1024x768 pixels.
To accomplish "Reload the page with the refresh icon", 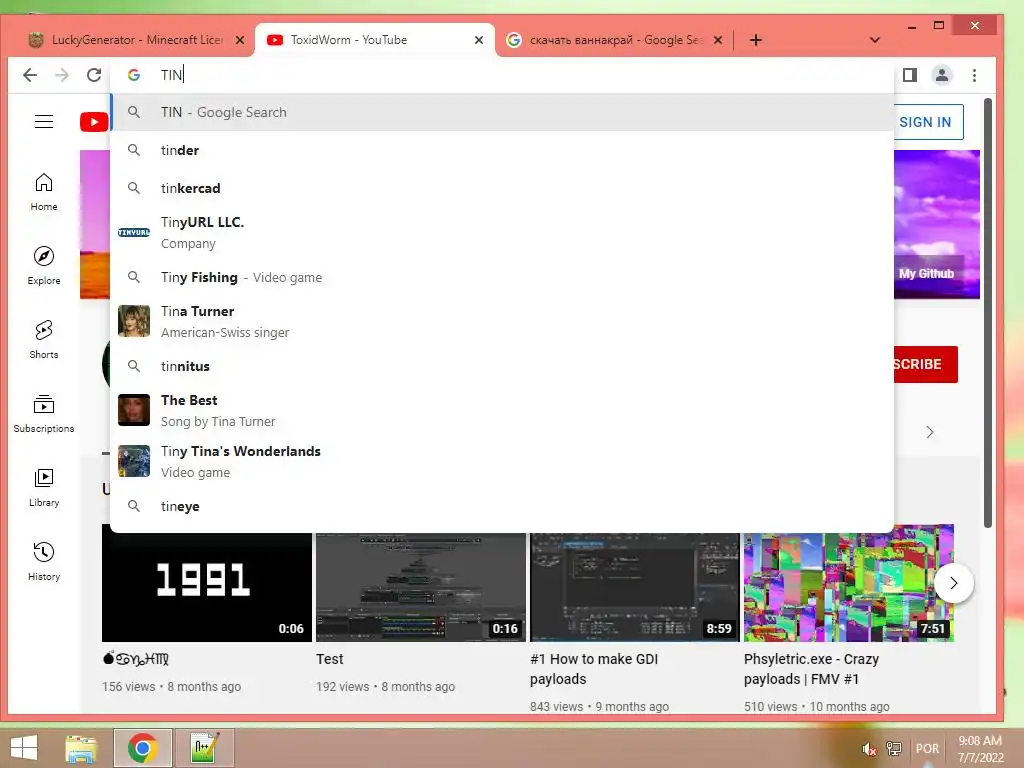I will pos(94,75).
